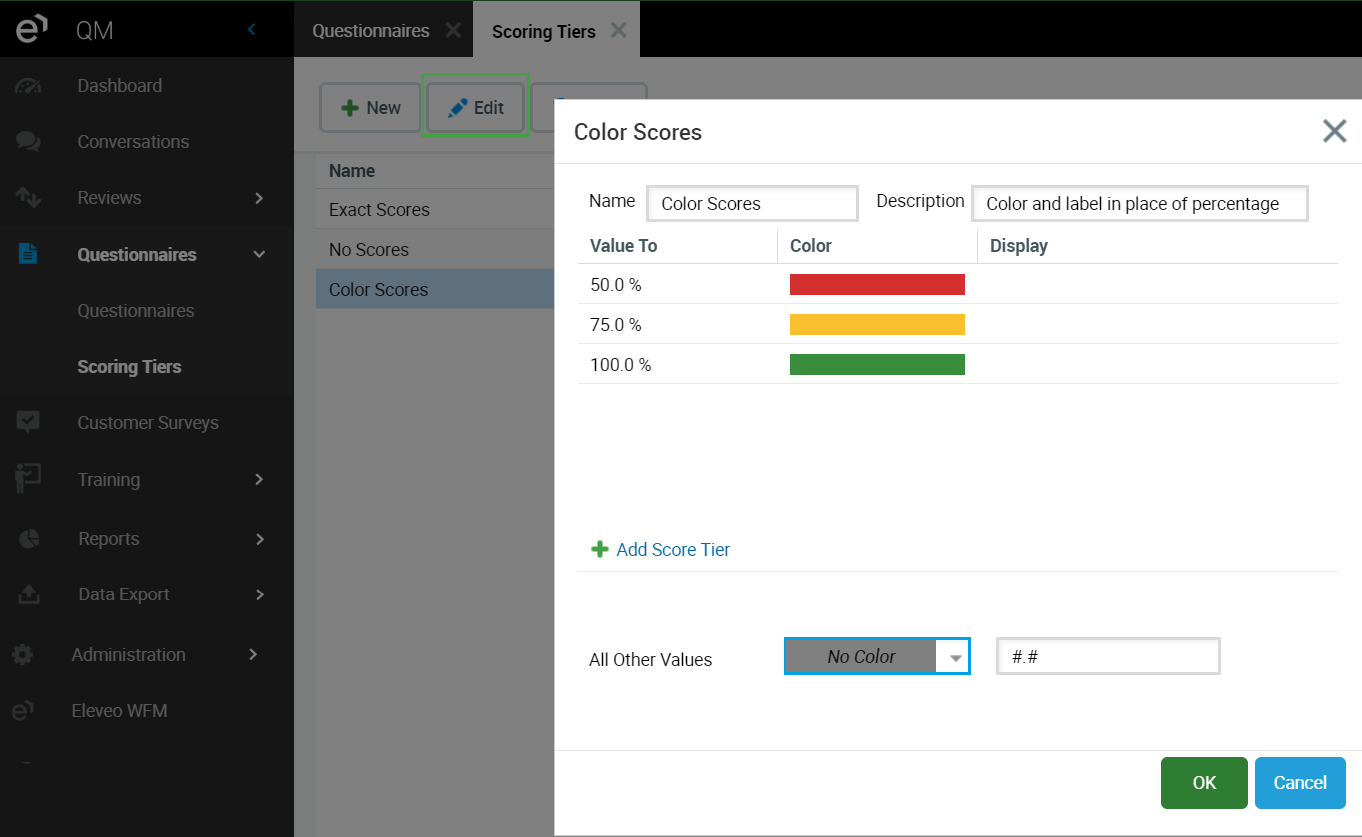Click the Description text field
Image resolution: width=1362 pixels, height=837 pixels.
click(x=1139, y=204)
